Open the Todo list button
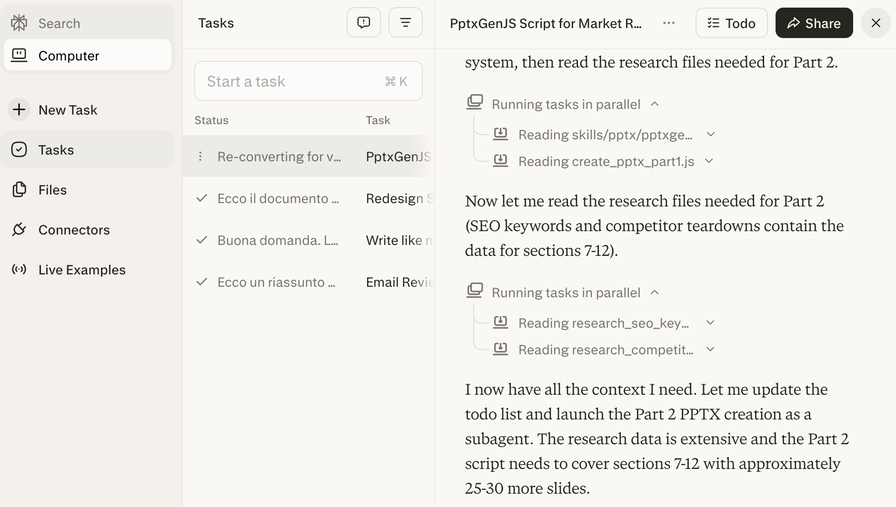 [x=731, y=23]
